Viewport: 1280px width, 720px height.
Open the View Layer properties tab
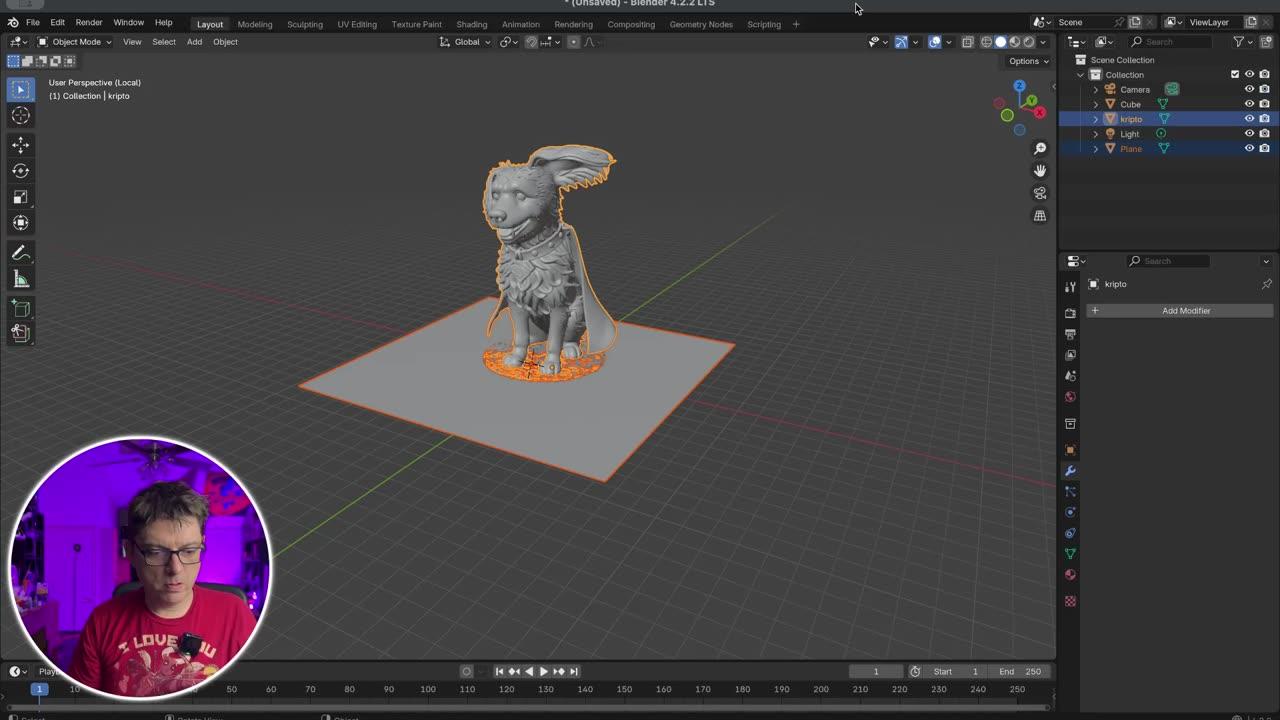click(1070, 355)
